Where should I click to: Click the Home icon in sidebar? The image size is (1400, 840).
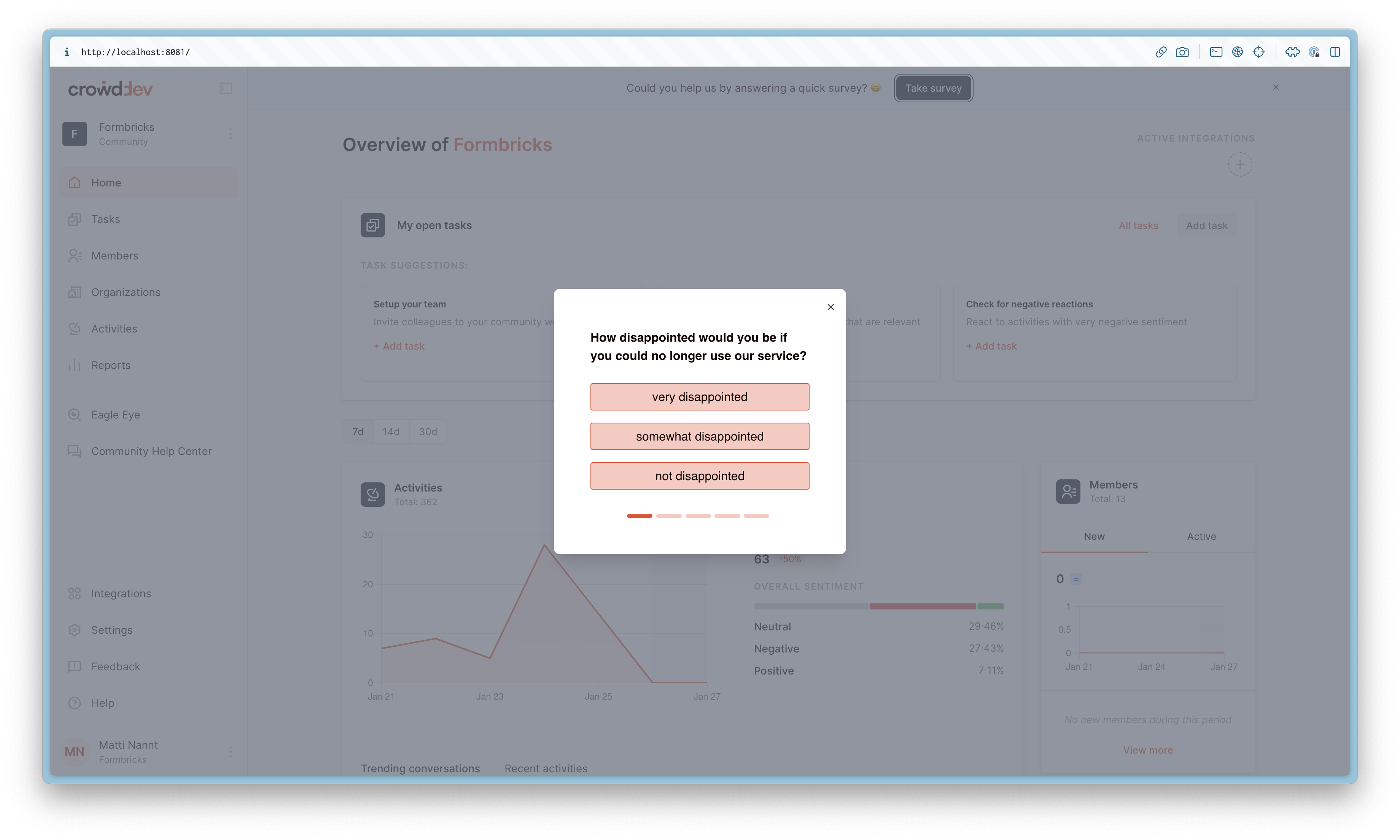coord(75,182)
